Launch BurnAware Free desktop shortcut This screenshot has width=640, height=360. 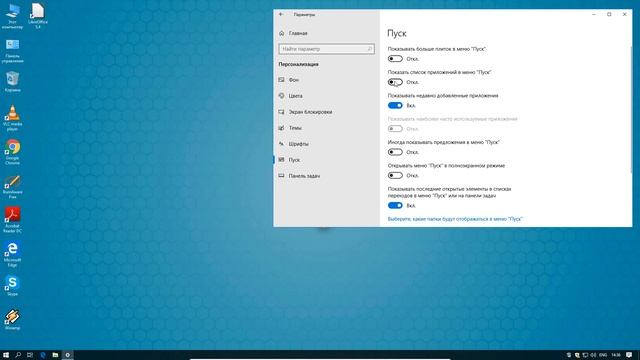pyautogui.click(x=12, y=187)
